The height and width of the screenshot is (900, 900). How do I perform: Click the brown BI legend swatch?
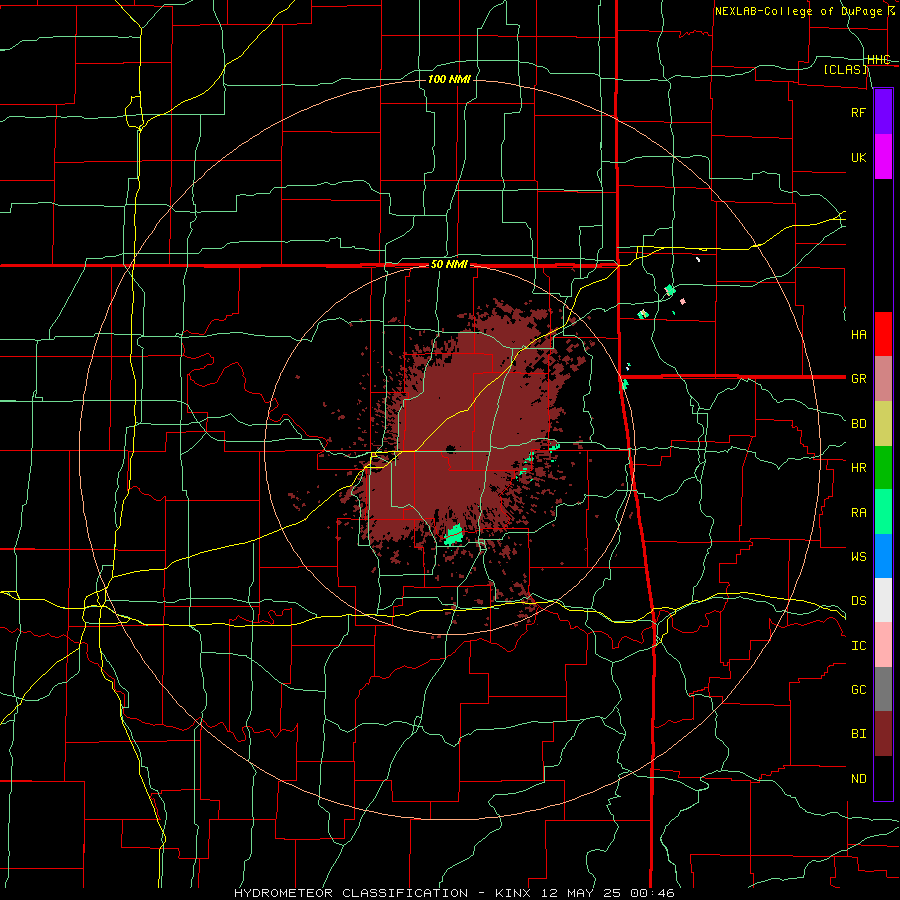[883, 734]
